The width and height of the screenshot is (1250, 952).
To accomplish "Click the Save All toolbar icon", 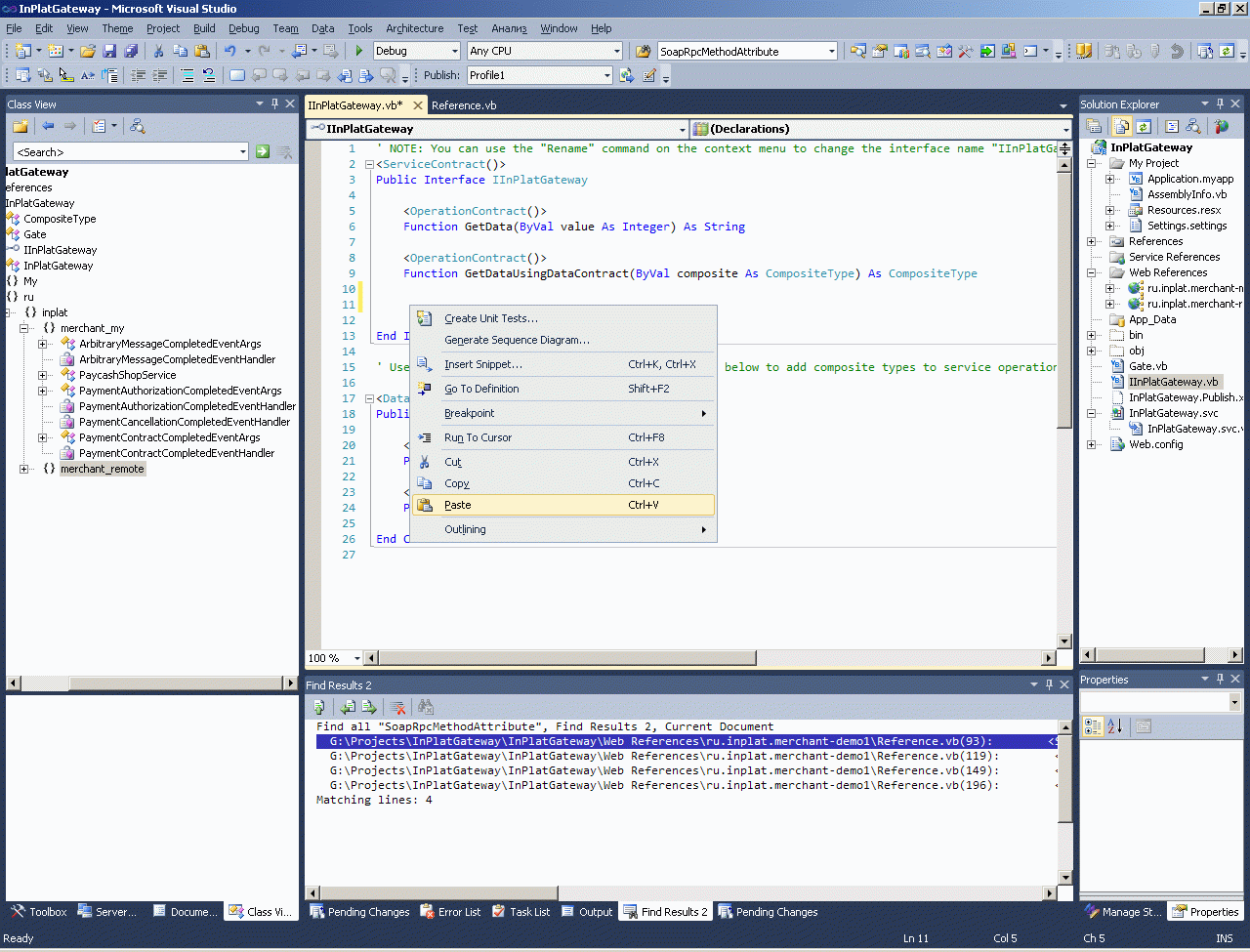I will pyautogui.click(x=129, y=51).
